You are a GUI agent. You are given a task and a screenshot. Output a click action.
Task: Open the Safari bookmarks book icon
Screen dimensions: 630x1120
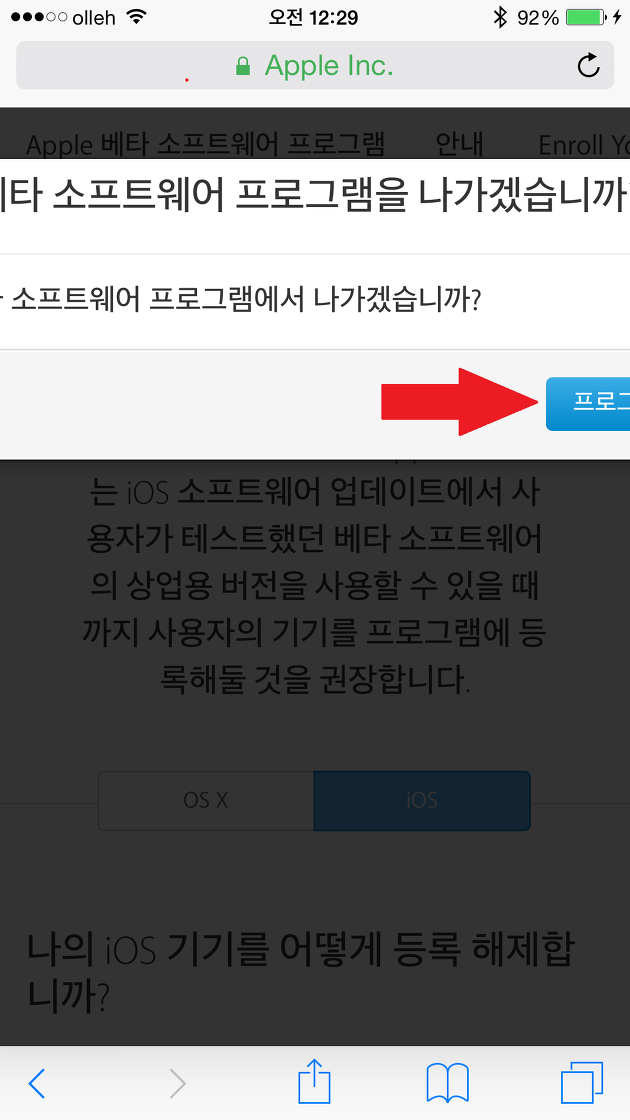click(x=447, y=1083)
